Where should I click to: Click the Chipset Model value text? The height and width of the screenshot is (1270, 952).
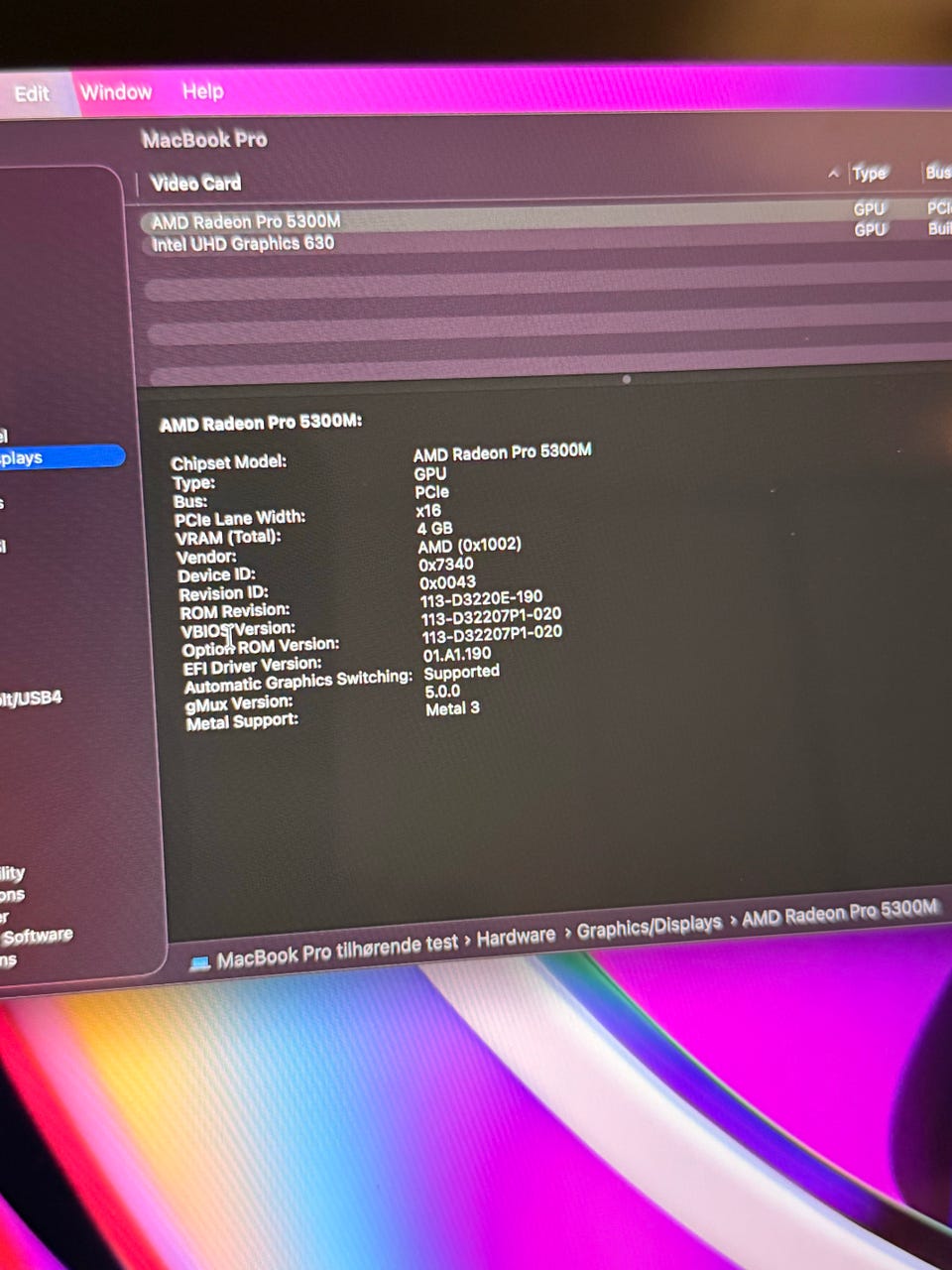point(502,452)
